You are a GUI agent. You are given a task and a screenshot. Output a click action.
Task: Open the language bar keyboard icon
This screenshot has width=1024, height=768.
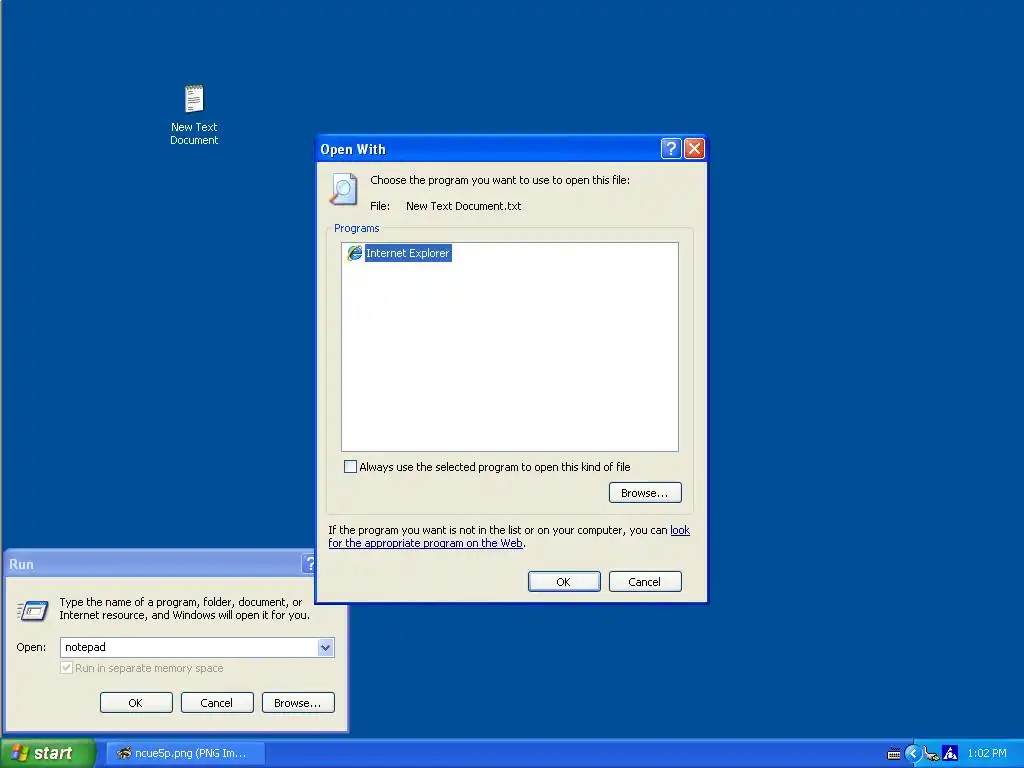click(893, 754)
